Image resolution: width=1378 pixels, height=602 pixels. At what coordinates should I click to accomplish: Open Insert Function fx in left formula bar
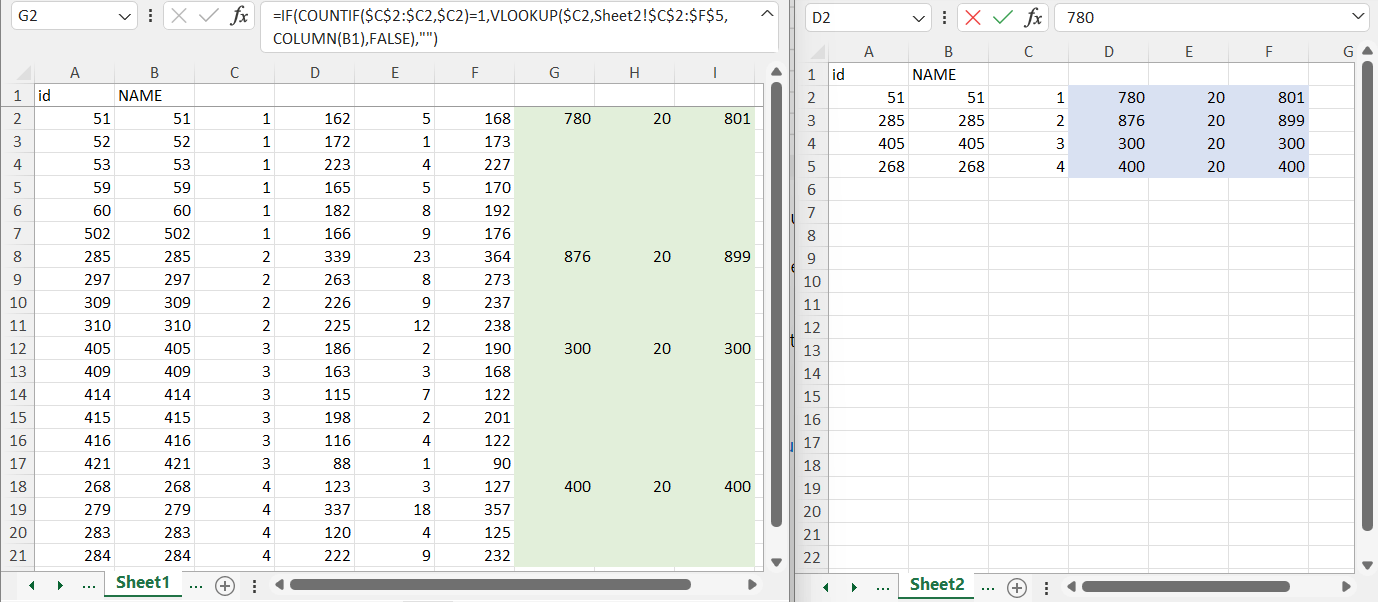point(239,16)
